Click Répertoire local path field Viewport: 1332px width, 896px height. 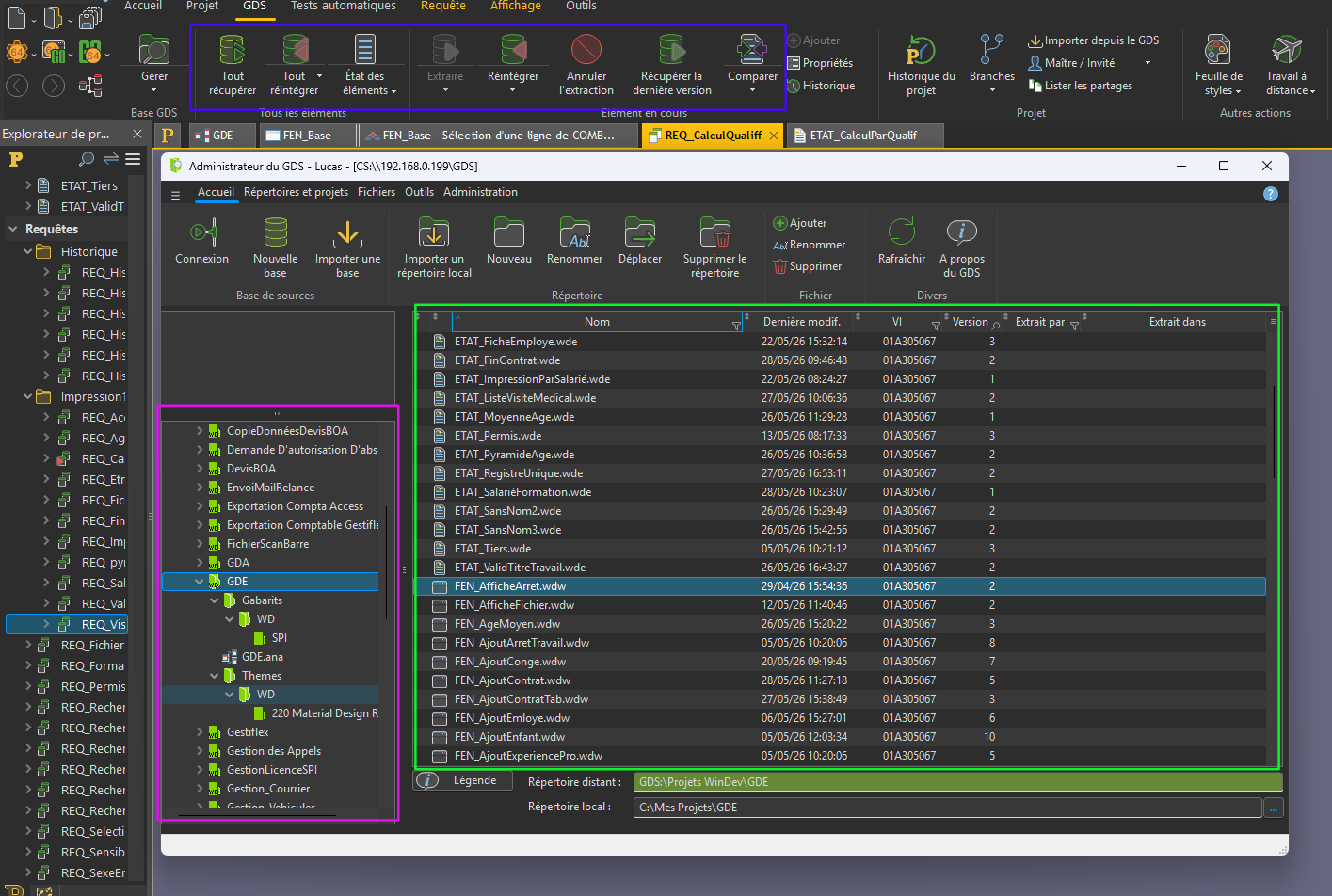click(947, 808)
